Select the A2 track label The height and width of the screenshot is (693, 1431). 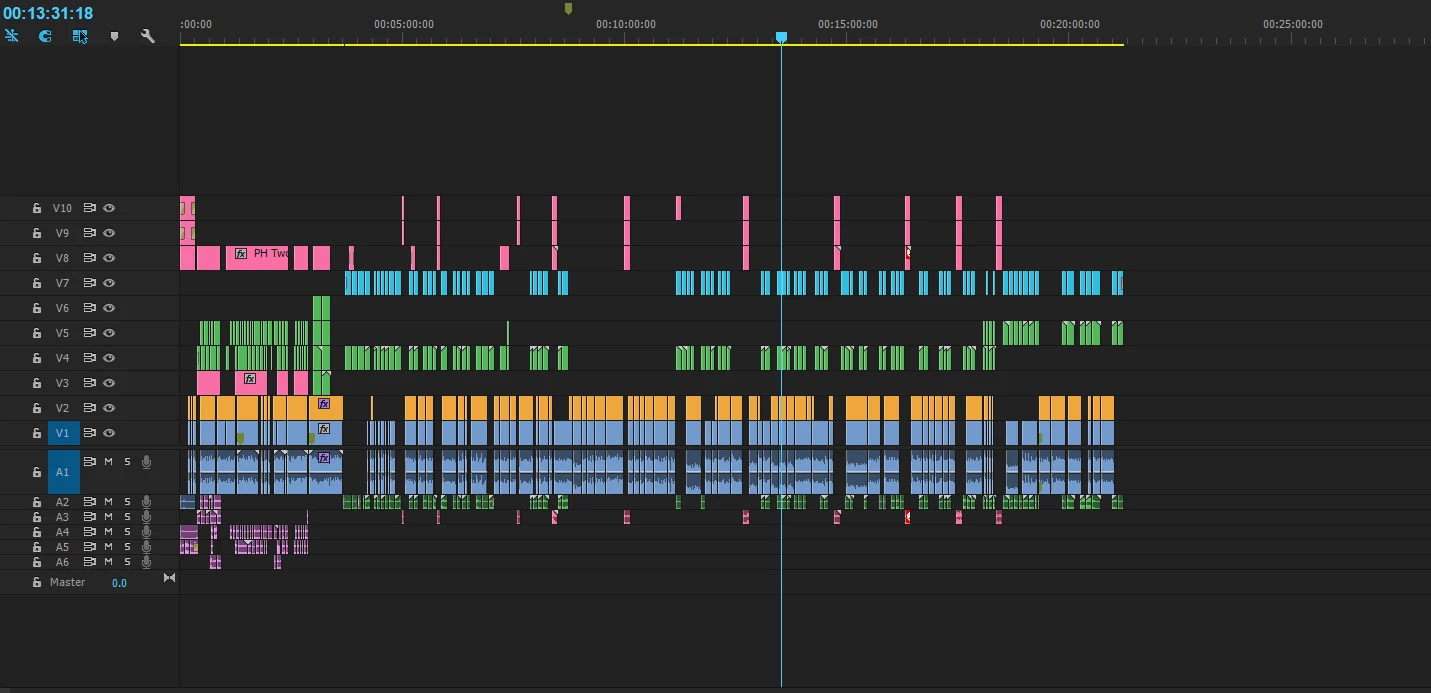point(62,502)
